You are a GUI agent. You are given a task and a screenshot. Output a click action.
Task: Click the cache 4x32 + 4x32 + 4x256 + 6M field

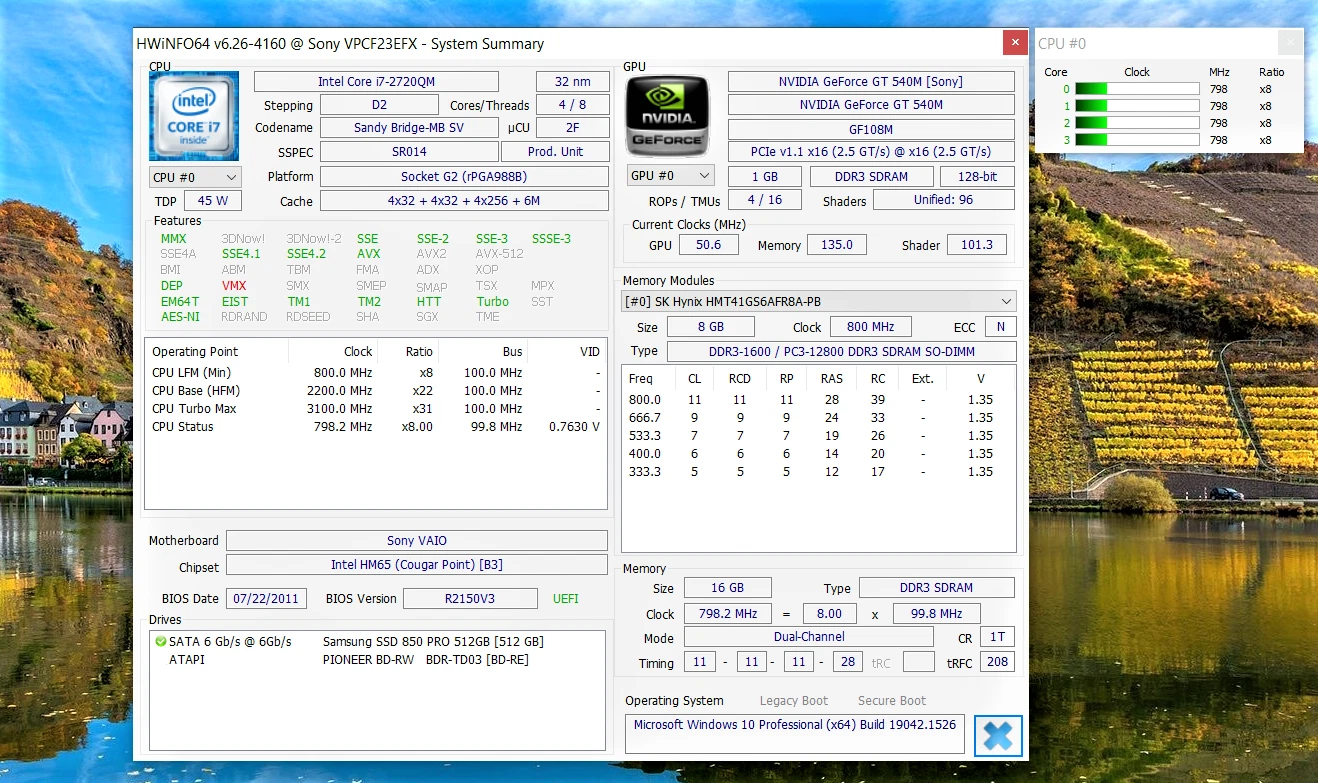tap(464, 201)
